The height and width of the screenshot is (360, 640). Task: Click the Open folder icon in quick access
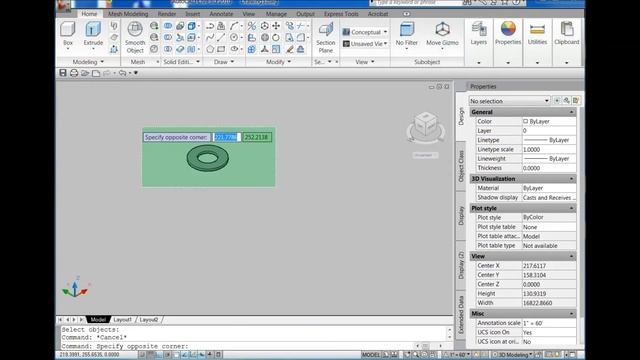pyautogui.click(x=85, y=73)
